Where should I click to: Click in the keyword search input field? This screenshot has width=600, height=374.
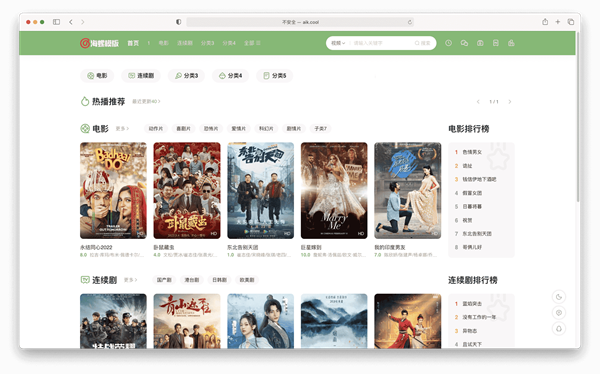click(x=382, y=43)
